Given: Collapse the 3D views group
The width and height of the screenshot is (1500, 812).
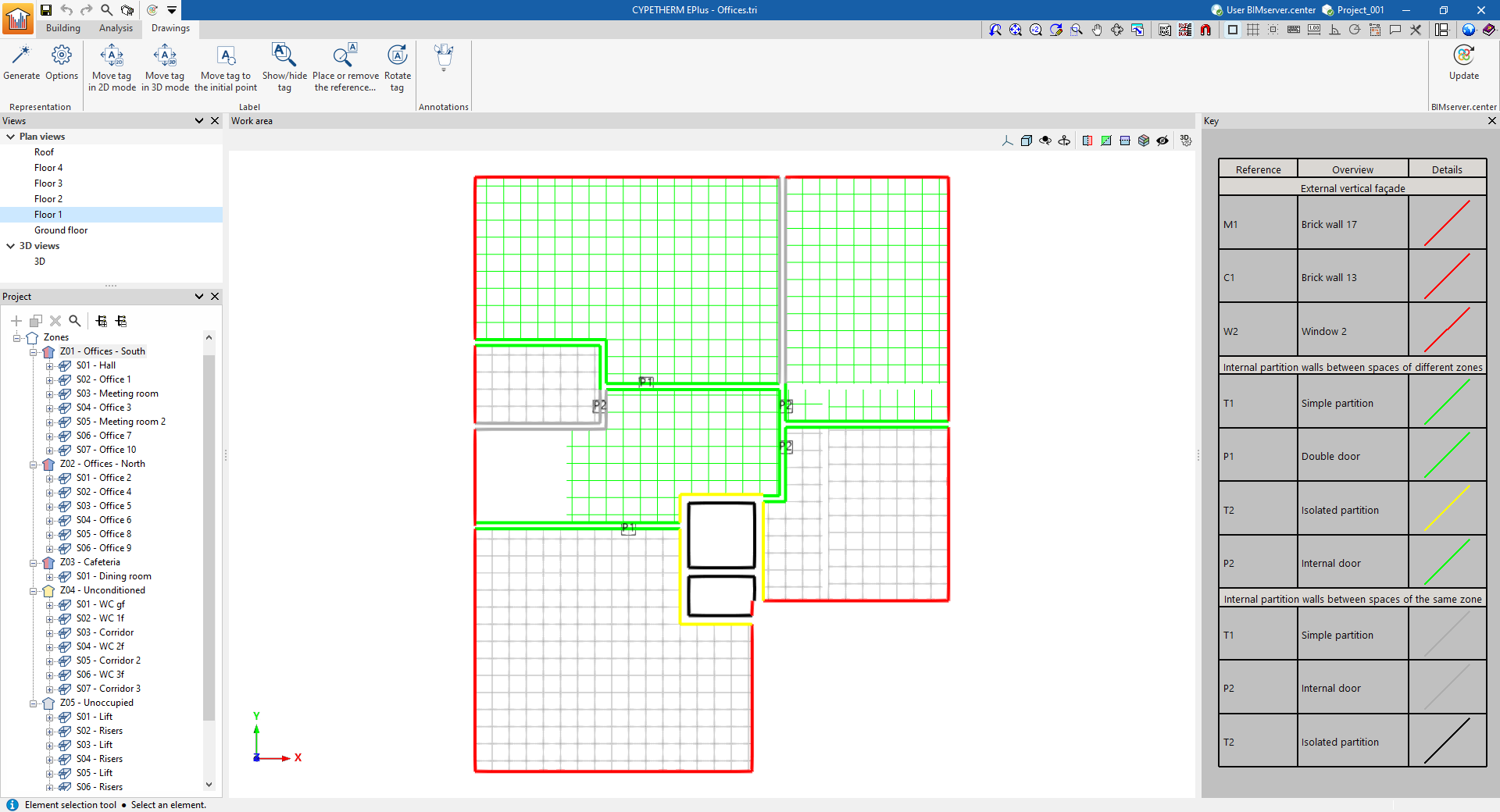Looking at the screenshot, I should tap(10, 246).
